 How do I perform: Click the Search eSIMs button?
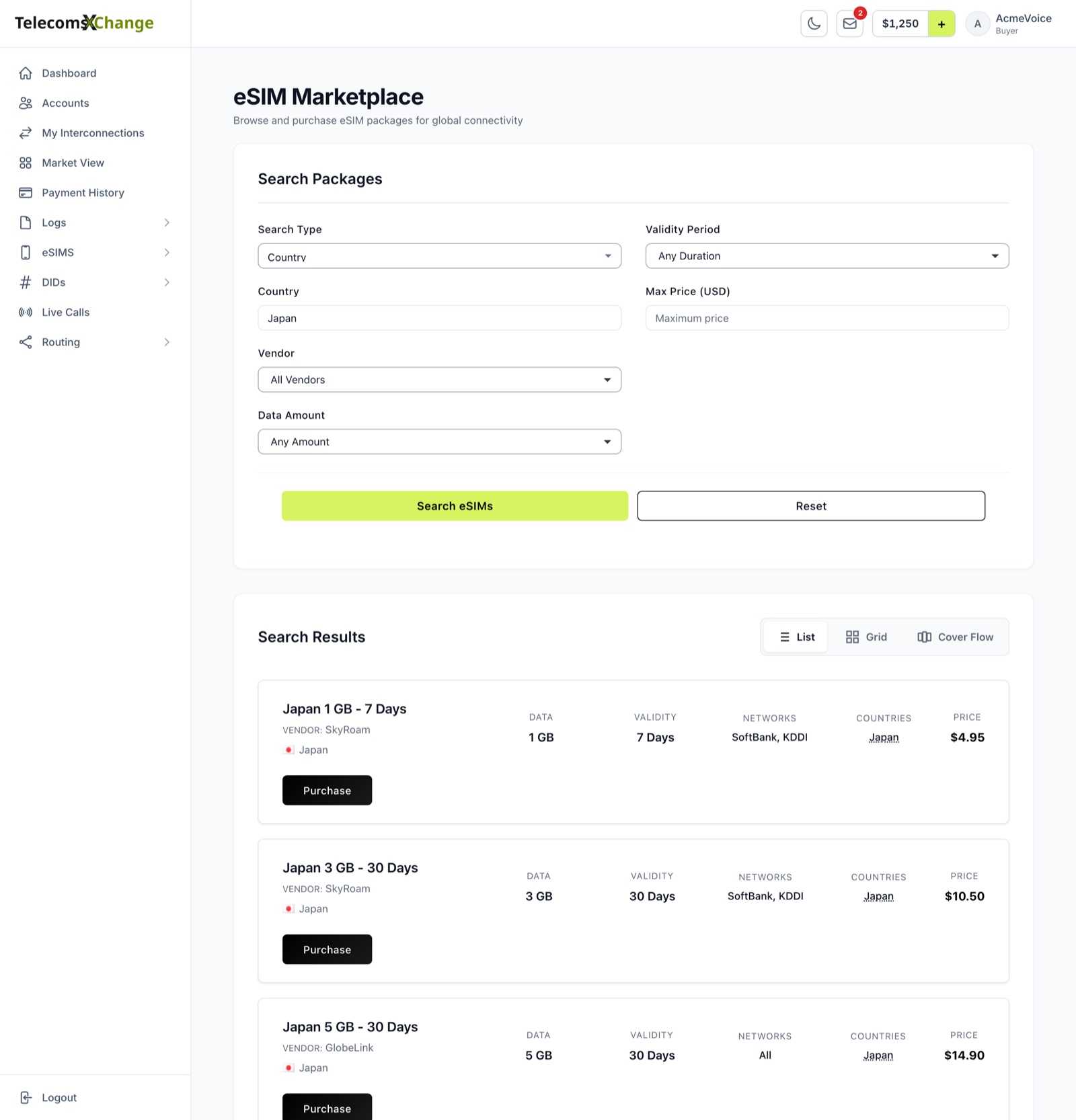tap(455, 506)
